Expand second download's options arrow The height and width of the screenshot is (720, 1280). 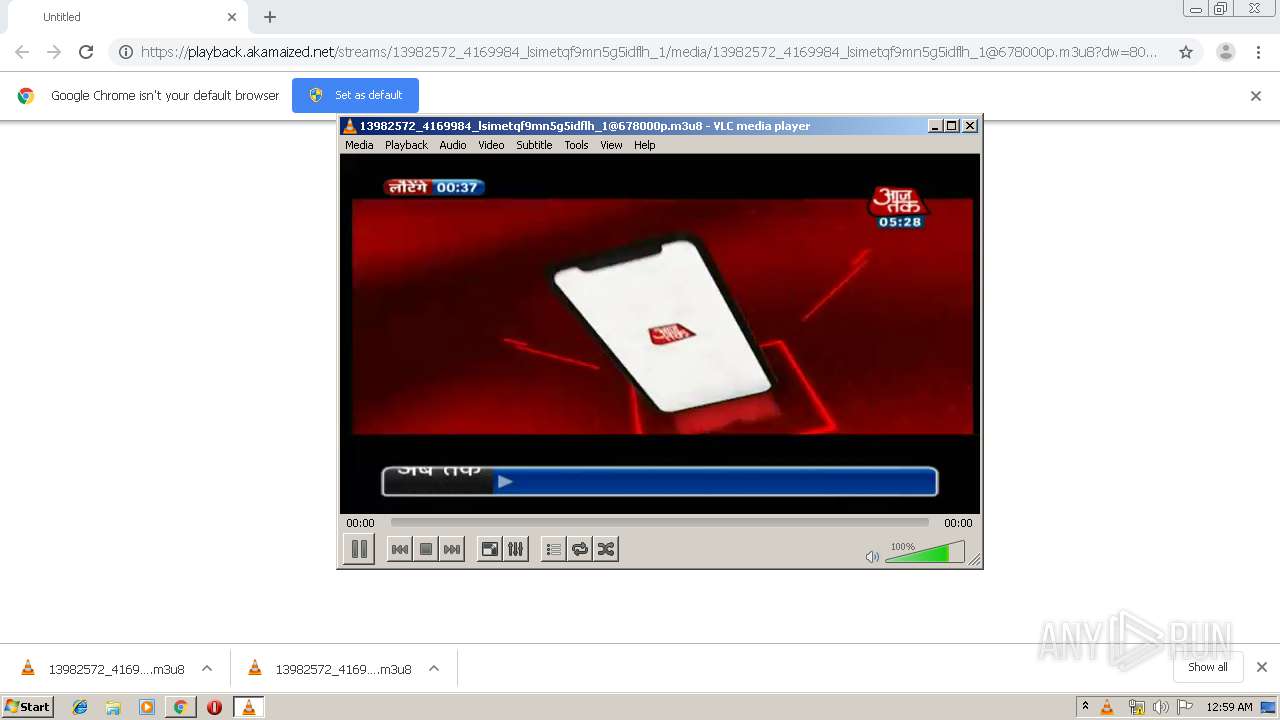(x=434, y=669)
